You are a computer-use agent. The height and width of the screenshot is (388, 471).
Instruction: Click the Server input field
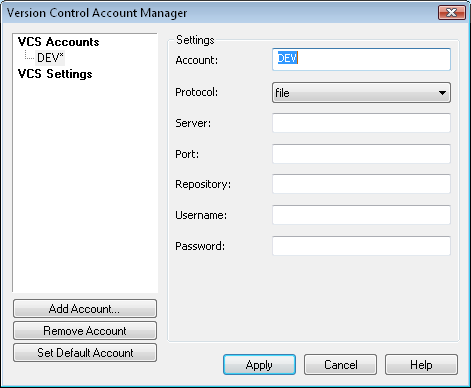click(361, 123)
